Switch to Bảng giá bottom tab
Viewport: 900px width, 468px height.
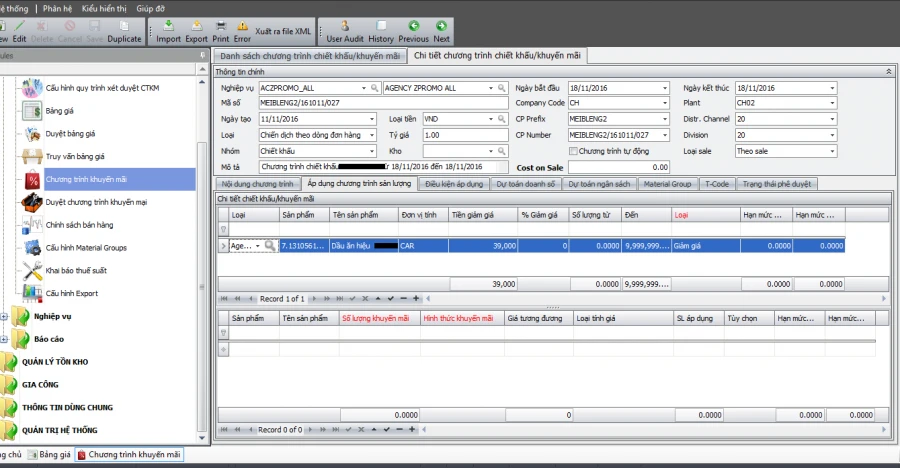[50, 454]
